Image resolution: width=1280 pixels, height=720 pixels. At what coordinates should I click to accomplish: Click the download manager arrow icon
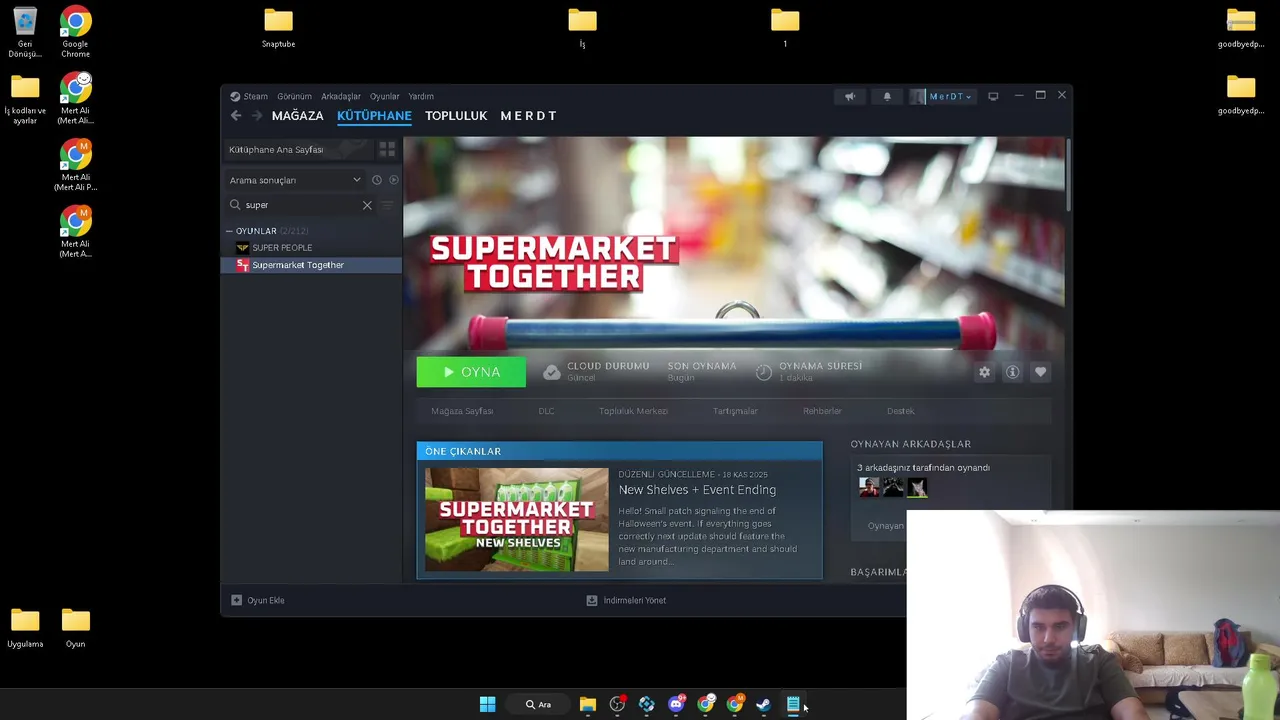(592, 600)
